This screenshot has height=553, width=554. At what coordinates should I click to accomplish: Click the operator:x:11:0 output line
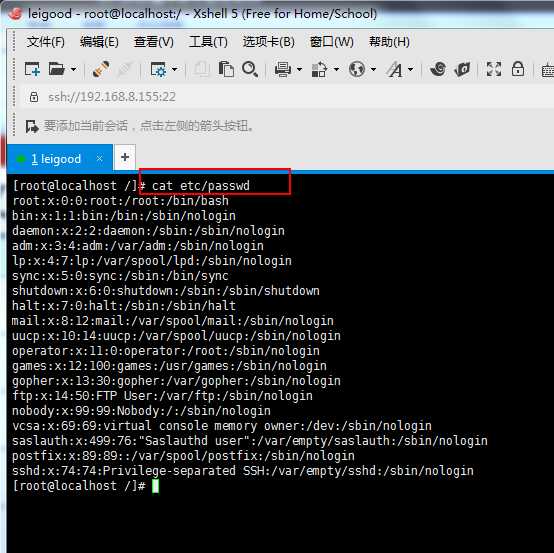click(x=166, y=351)
